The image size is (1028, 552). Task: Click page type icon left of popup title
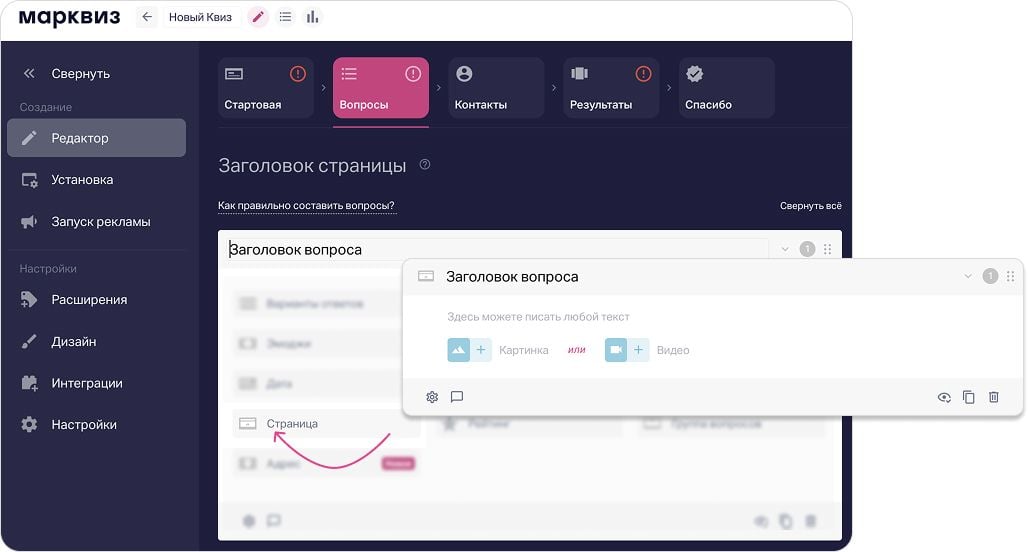pos(426,276)
